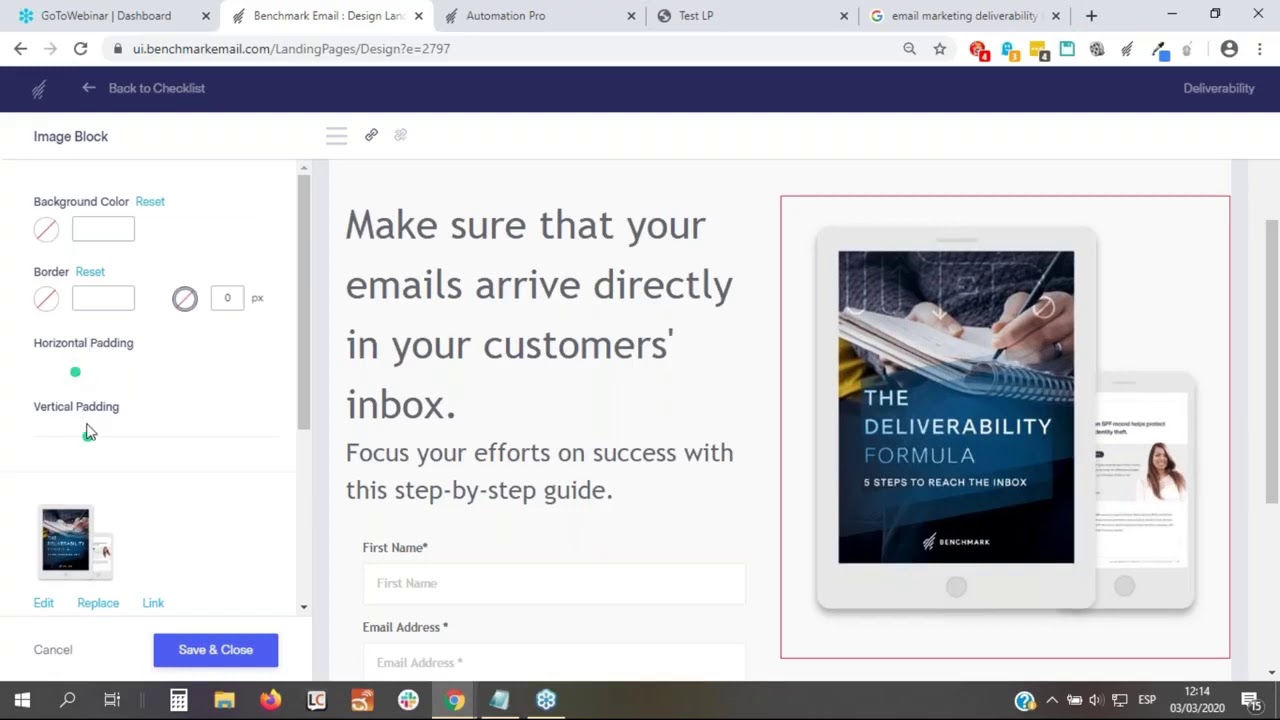The image size is (1280, 720).
Task: Click Back to Checklist link
Action: pyautogui.click(x=156, y=88)
